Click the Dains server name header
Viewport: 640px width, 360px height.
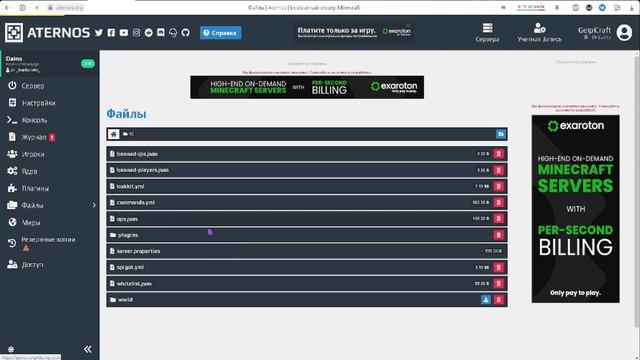point(14,58)
